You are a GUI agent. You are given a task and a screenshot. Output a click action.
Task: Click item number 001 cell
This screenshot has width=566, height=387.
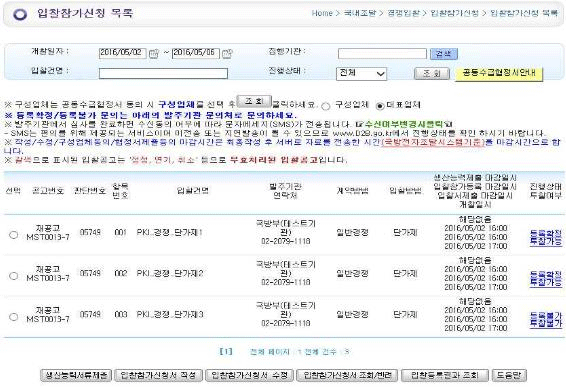pyautogui.click(x=120, y=232)
